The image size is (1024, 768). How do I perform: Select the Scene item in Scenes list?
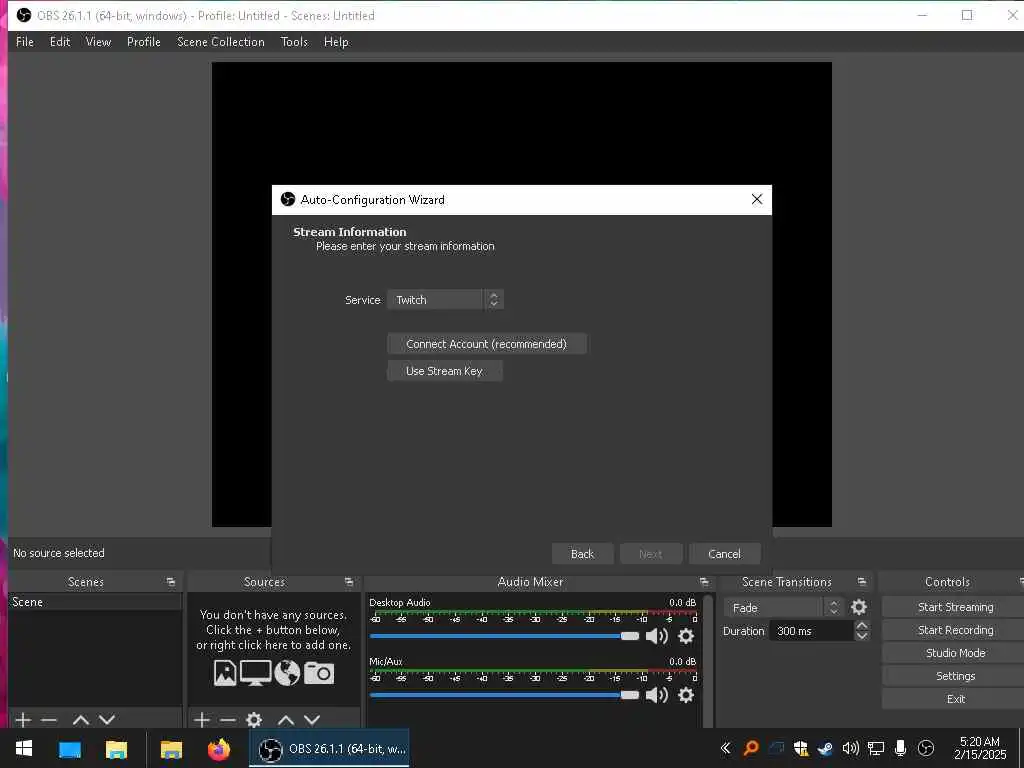pyautogui.click(x=95, y=602)
